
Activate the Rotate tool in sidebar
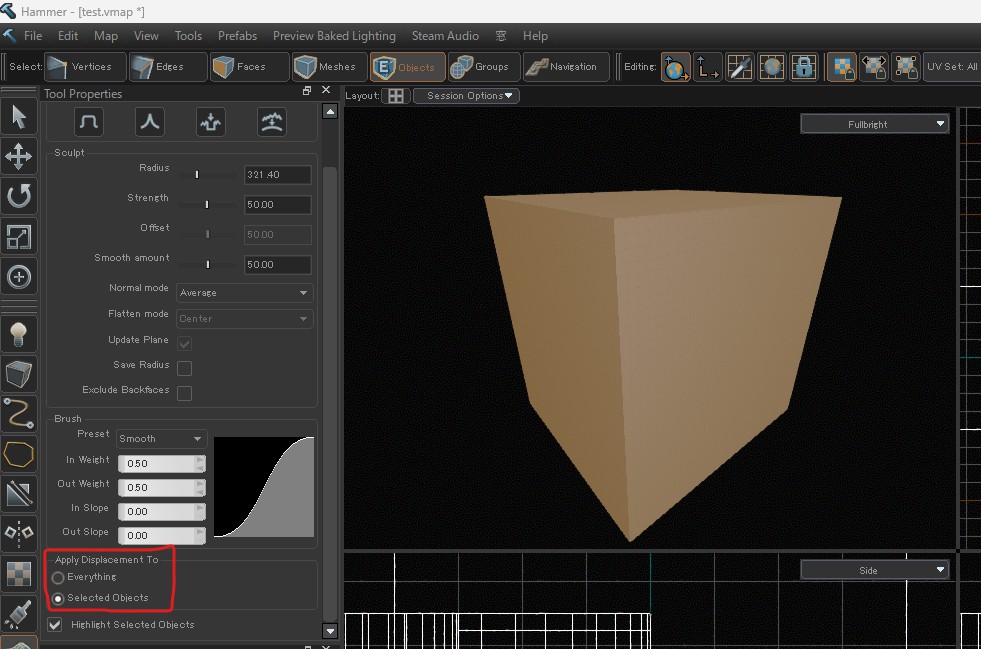tap(19, 196)
